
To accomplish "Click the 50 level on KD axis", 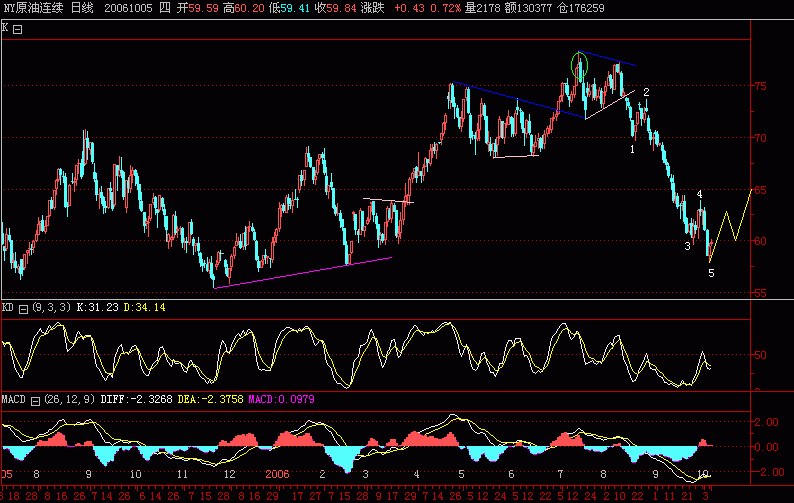I will coord(760,355).
